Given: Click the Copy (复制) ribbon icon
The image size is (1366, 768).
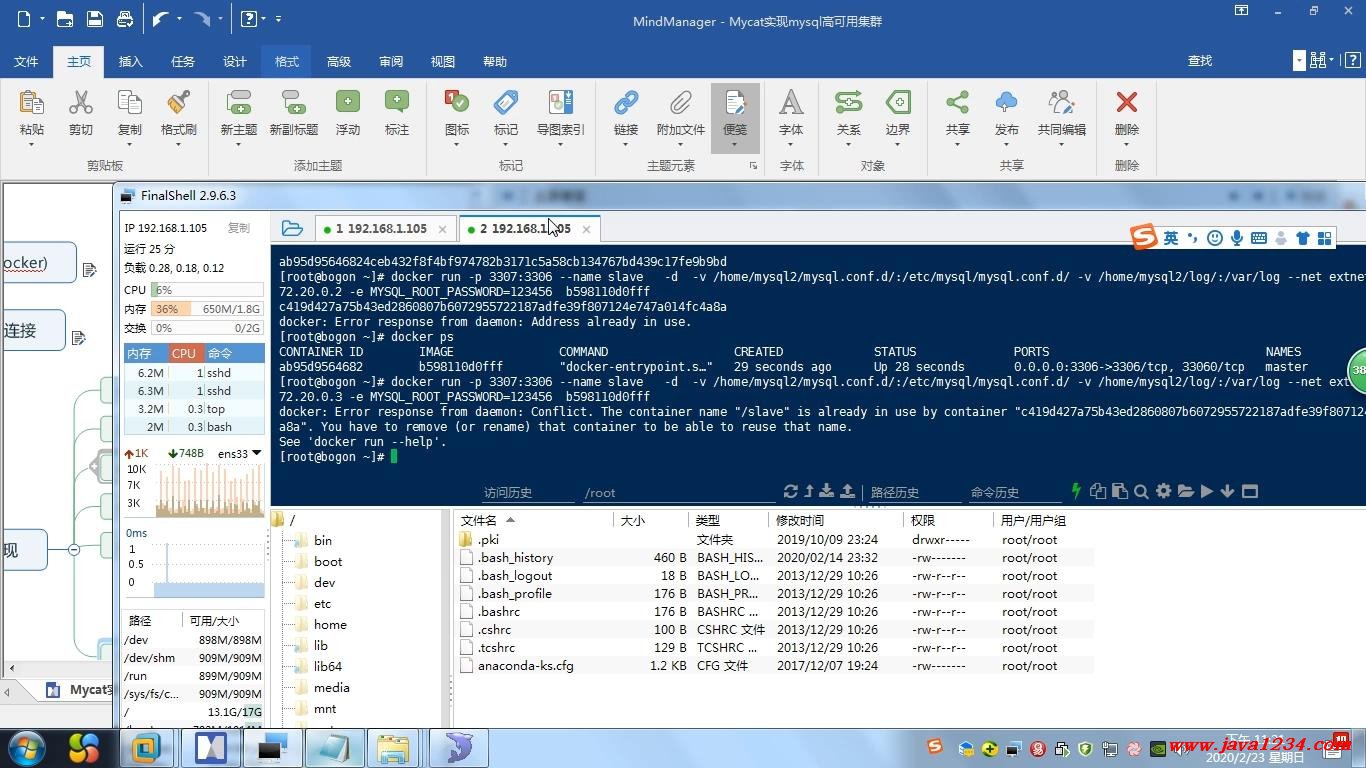Looking at the screenshot, I should 130,103.
